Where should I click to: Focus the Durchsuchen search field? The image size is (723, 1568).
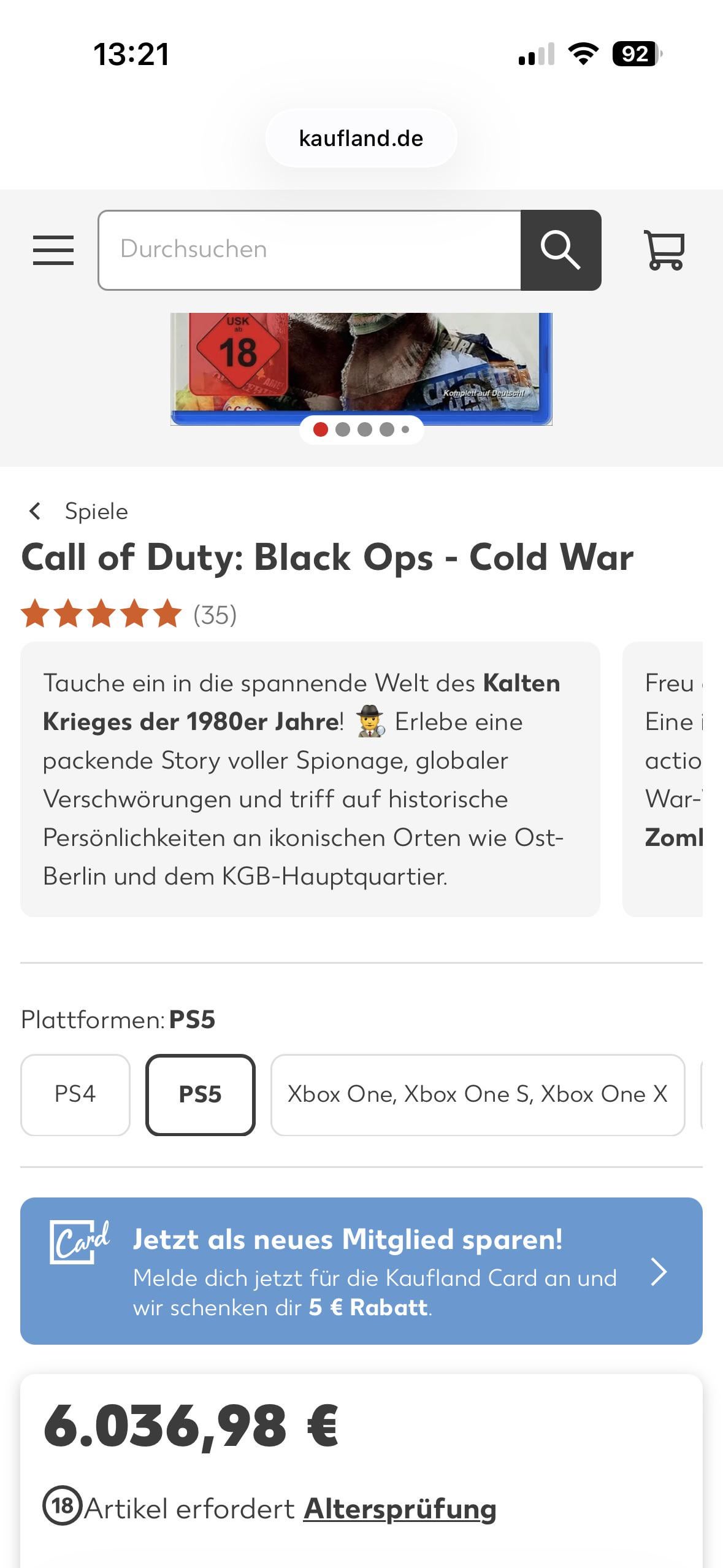(x=310, y=250)
